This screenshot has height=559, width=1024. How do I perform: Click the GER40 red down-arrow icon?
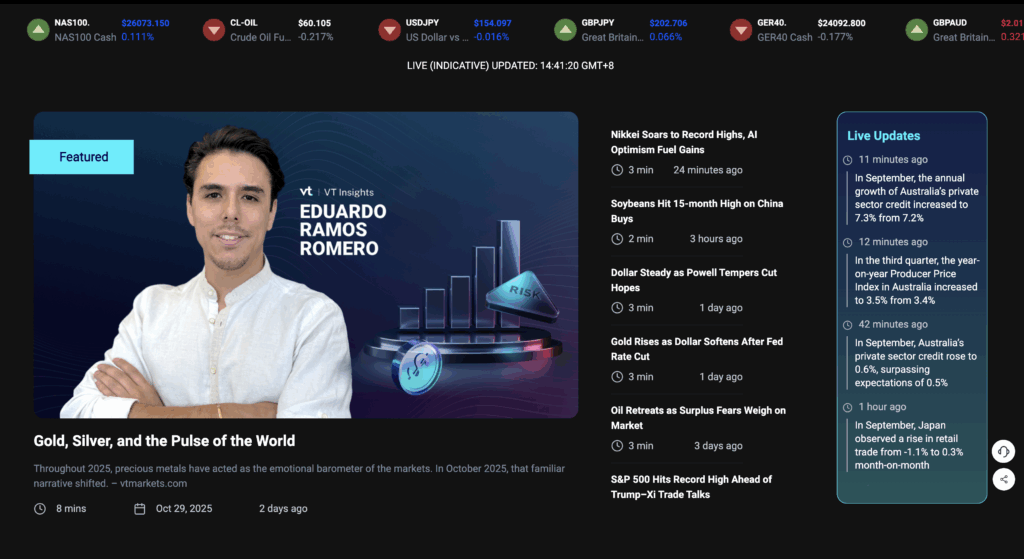[x=741, y=30]
